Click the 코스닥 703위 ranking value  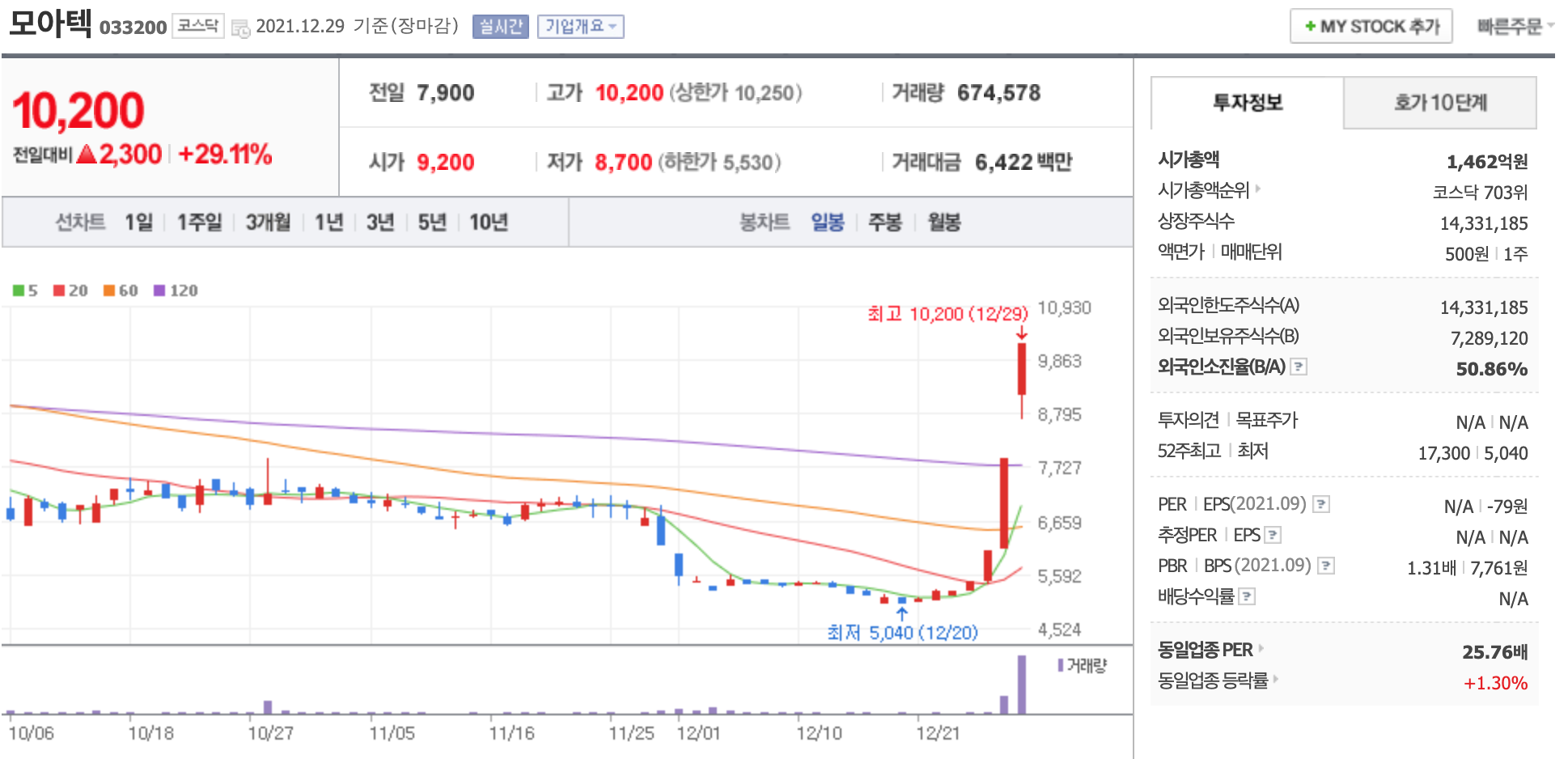tap(1480, 192)
